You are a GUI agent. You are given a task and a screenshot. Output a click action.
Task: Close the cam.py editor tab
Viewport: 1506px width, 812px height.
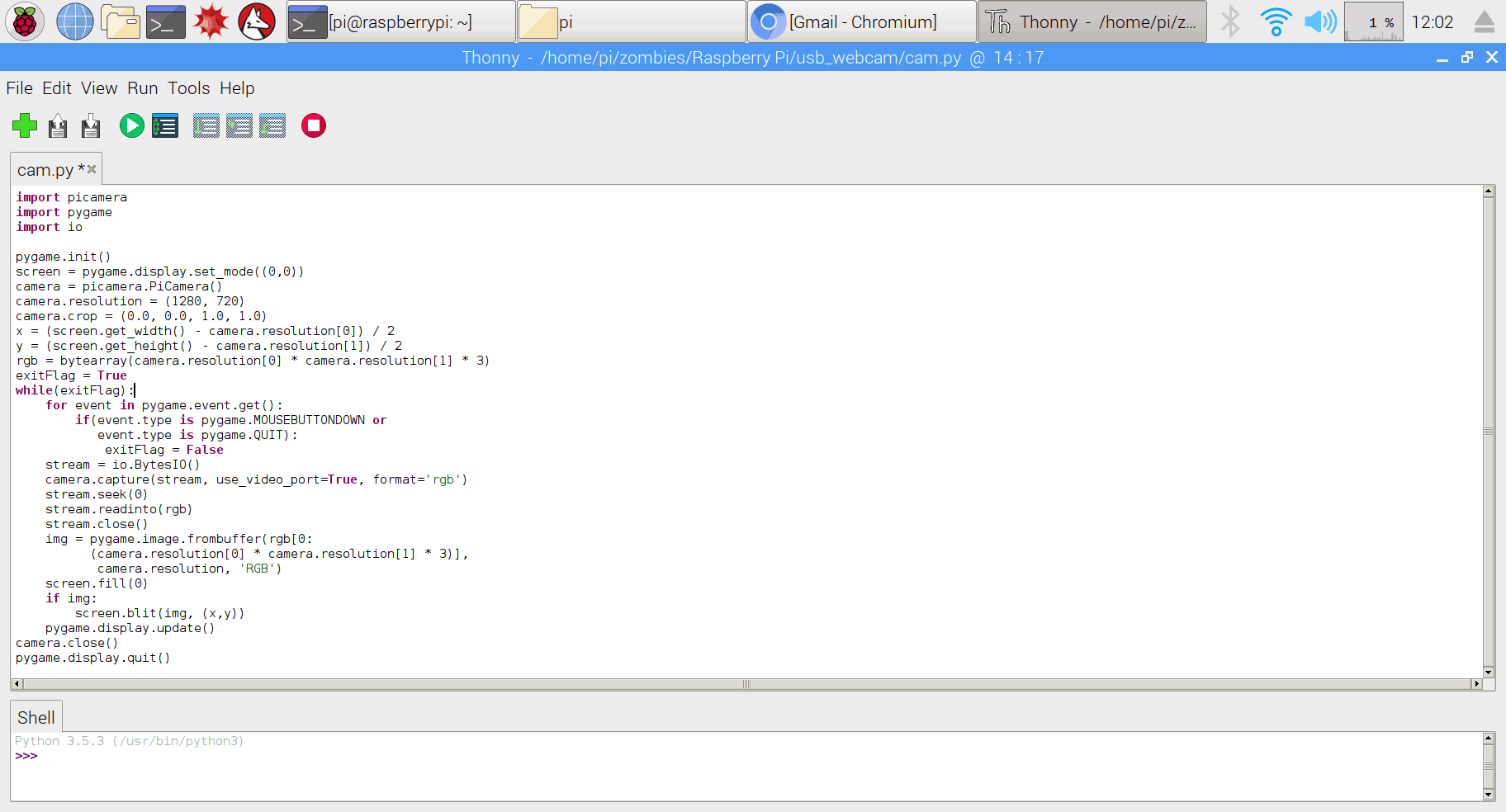92,169
